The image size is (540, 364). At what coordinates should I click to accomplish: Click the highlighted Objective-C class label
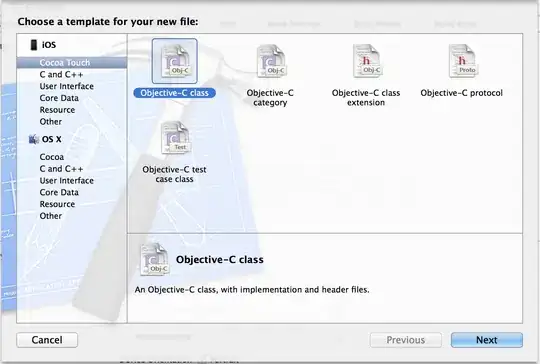175,93
